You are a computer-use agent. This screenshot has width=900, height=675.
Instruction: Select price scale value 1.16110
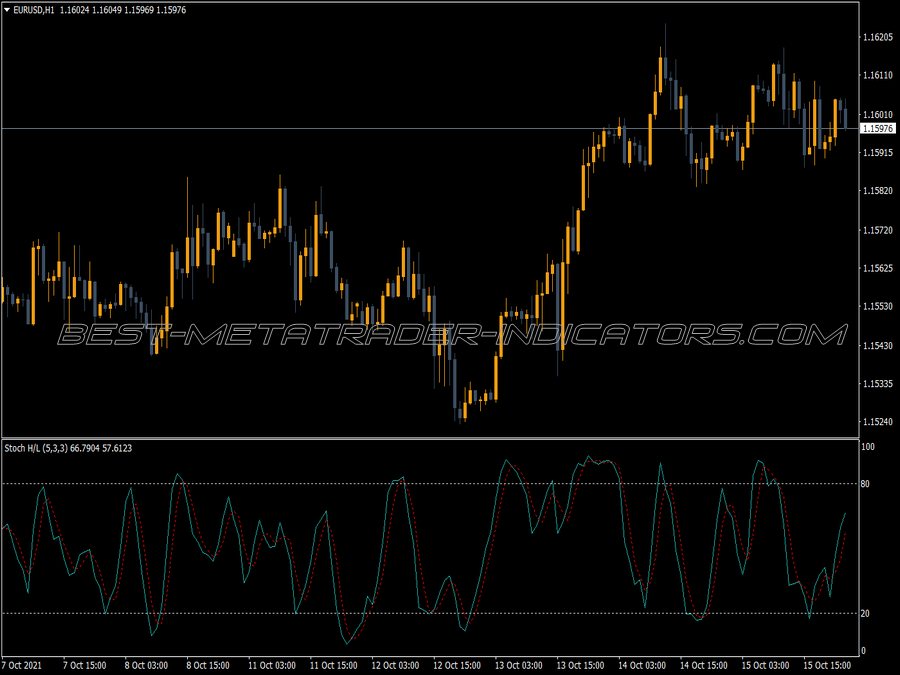point(878,75)
